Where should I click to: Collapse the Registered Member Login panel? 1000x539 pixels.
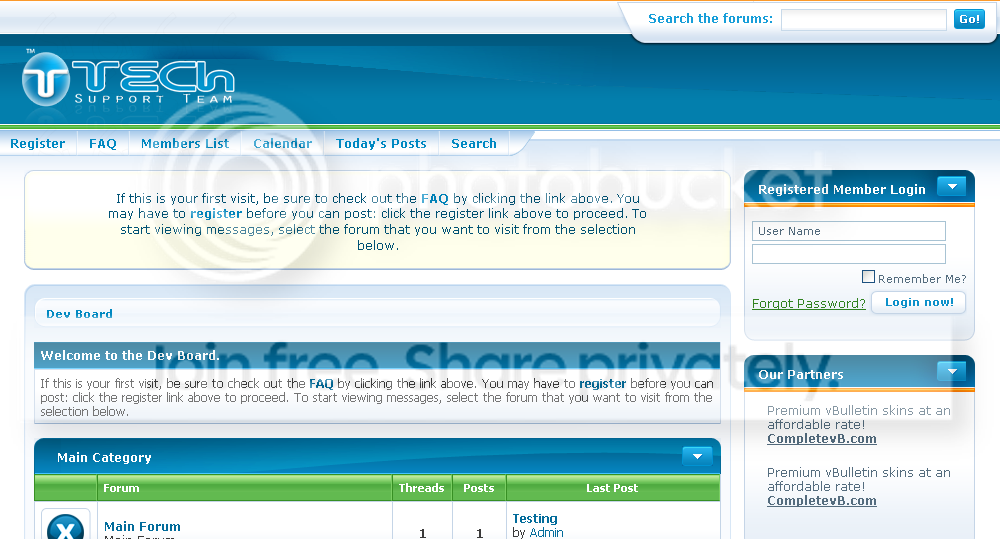pos(952,187)
